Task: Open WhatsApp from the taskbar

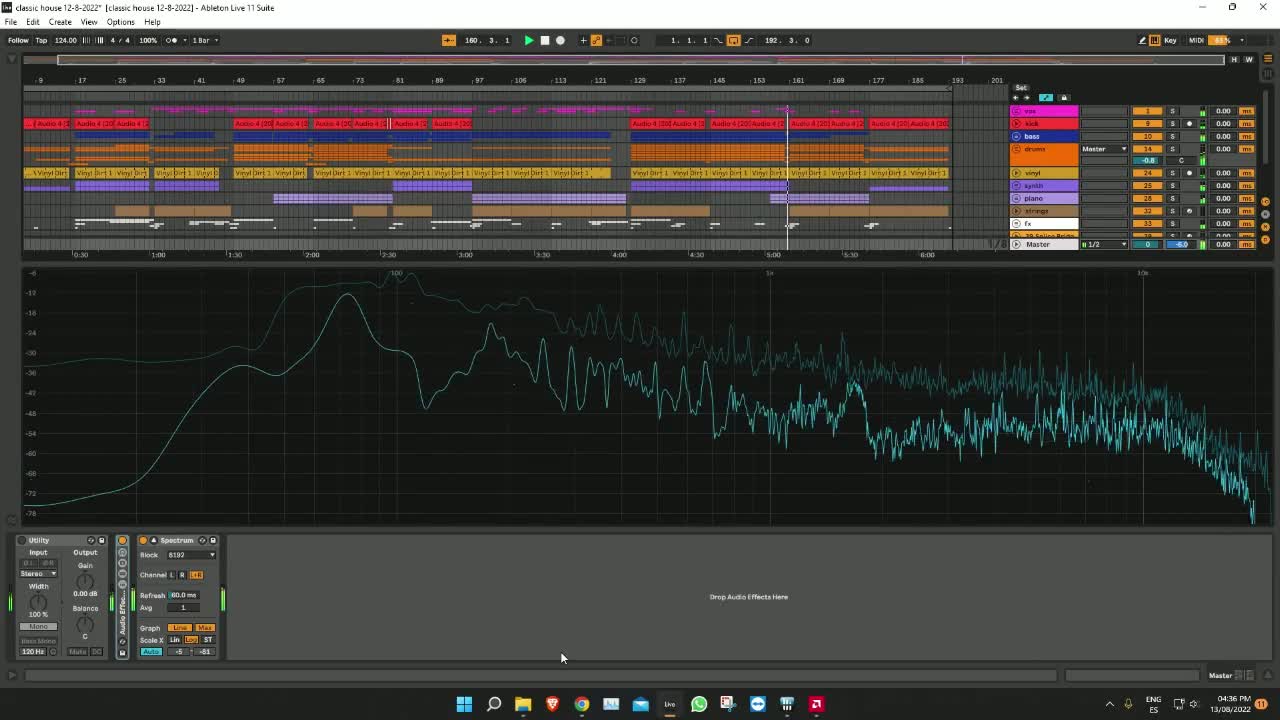Action: (699, 704)
